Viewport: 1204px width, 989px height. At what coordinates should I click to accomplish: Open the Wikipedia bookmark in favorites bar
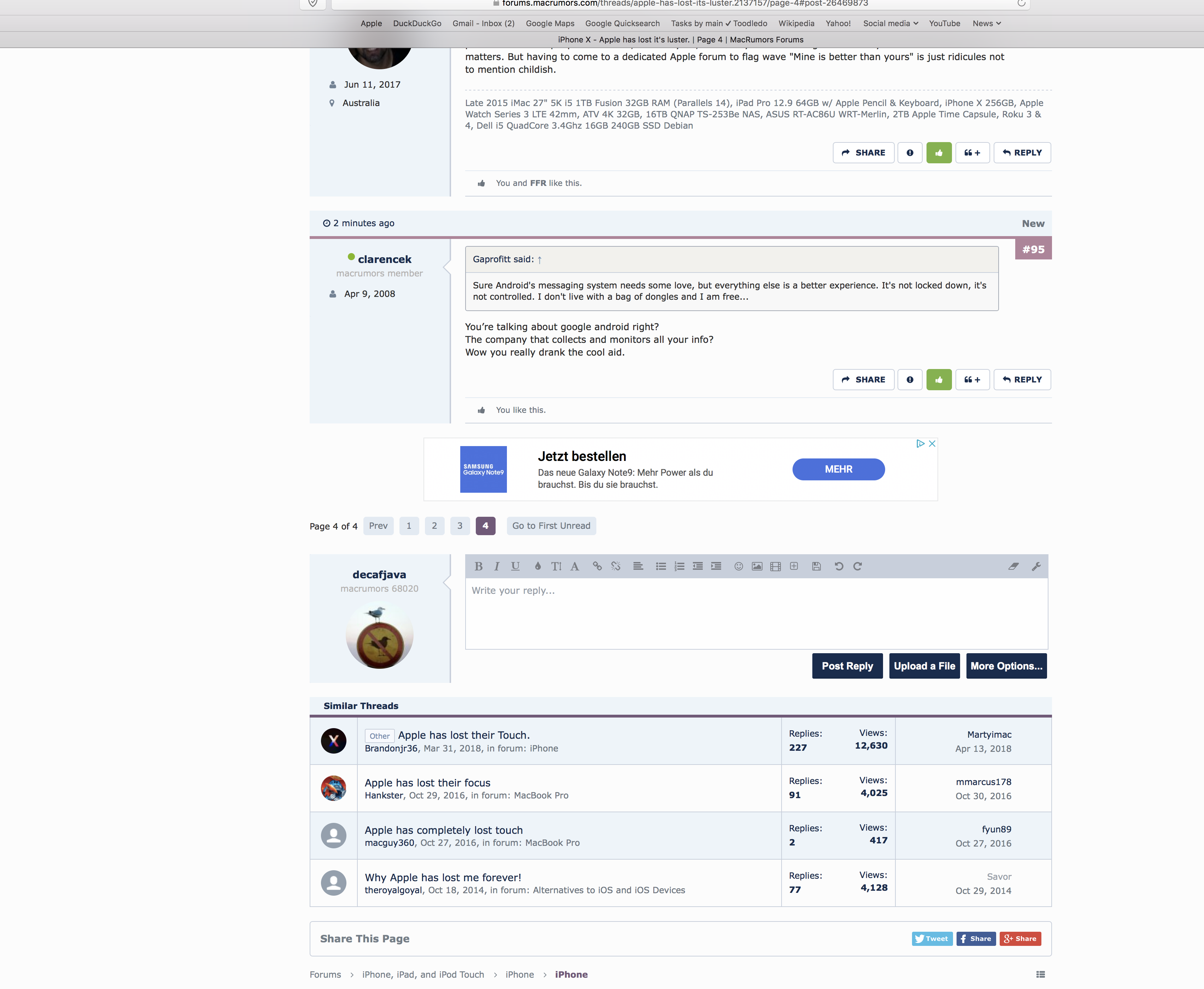pyautogui.click(x=796, y=23)
